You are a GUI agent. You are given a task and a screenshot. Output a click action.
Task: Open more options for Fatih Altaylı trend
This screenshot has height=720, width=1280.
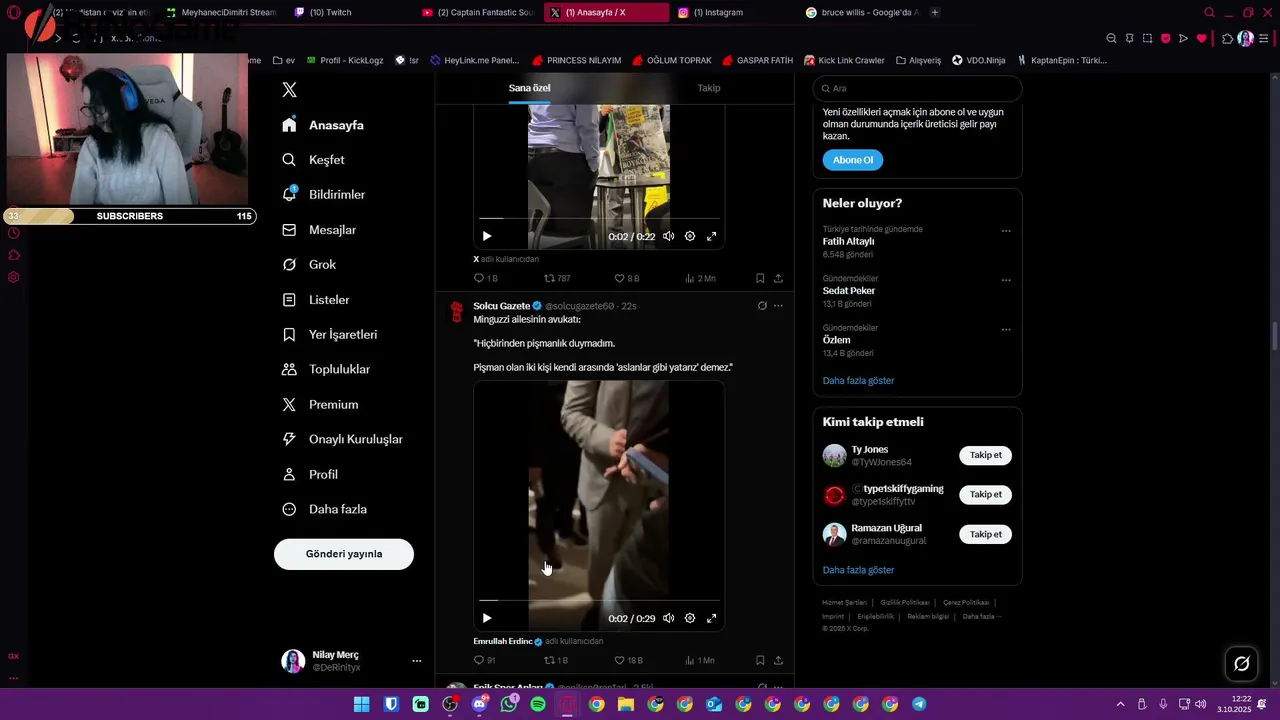(x=1006, y=231)
